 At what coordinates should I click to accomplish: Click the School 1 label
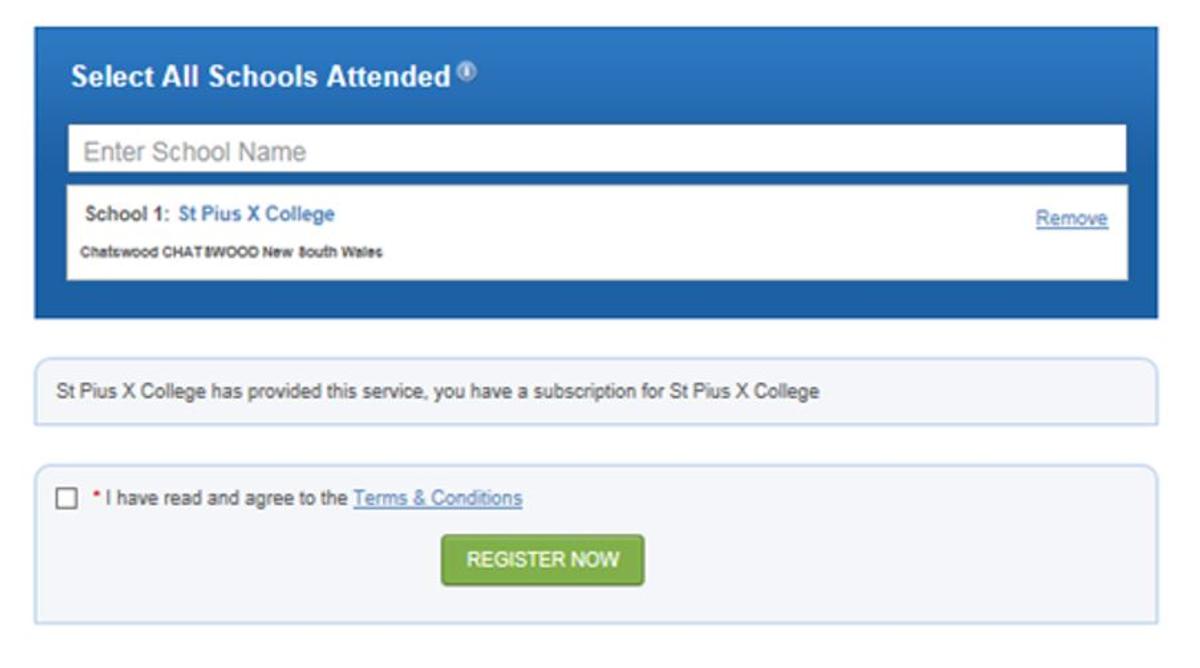click(x=128, y=214)
